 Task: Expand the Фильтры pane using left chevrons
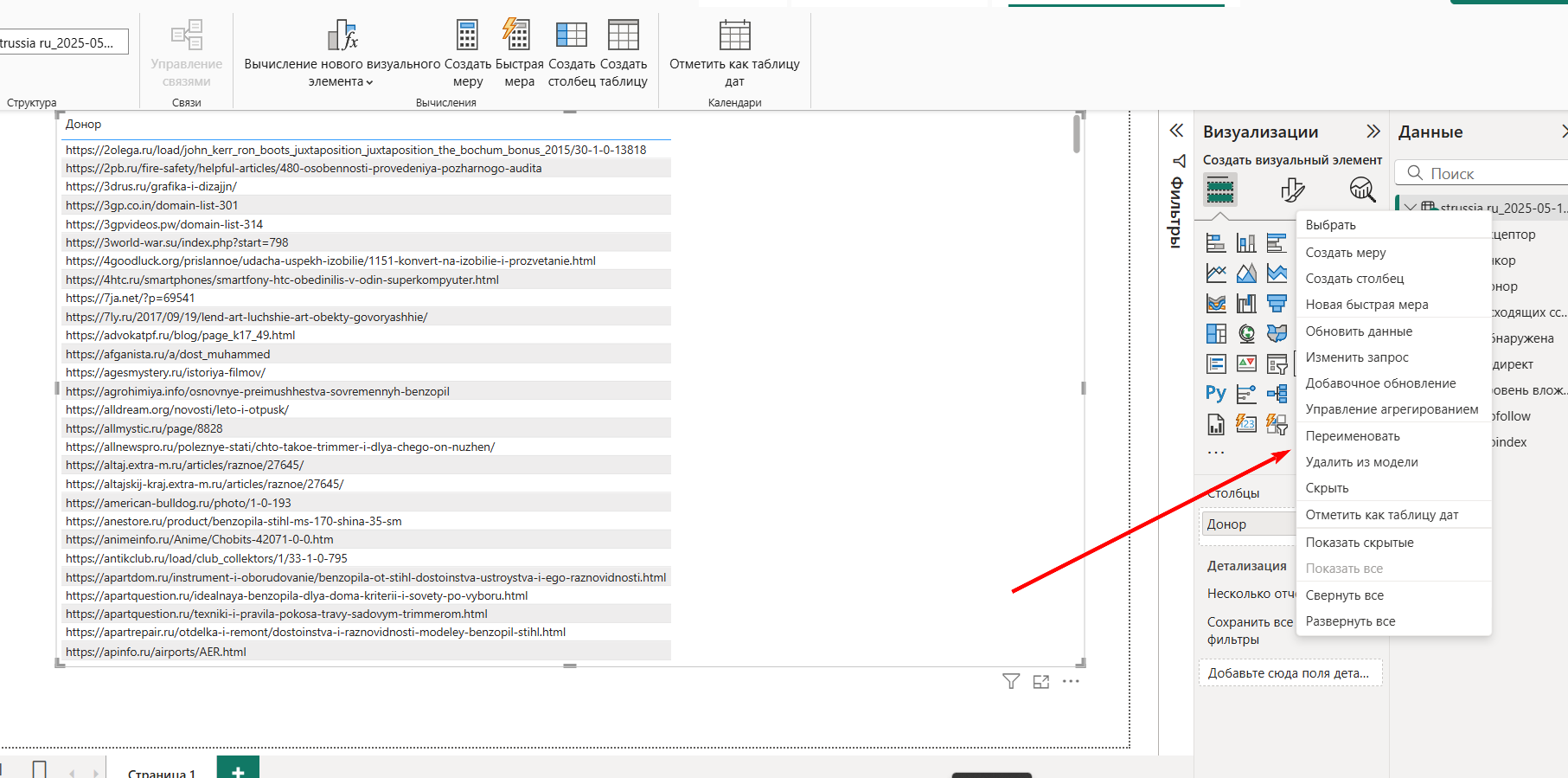coord(1176,131)
